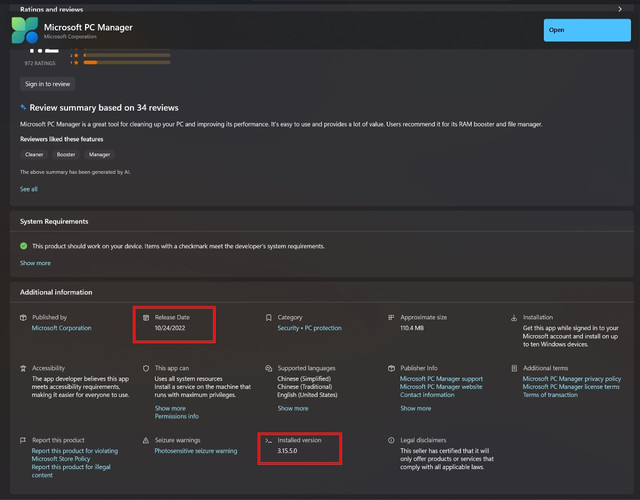Expand Ratings and reviews chevron arrow
Viewport: 640px width, 500px height.
pos(620,9)
